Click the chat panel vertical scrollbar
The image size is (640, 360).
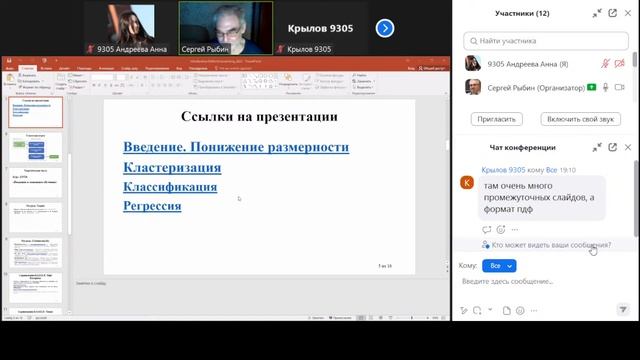click(x=636, y=198)
